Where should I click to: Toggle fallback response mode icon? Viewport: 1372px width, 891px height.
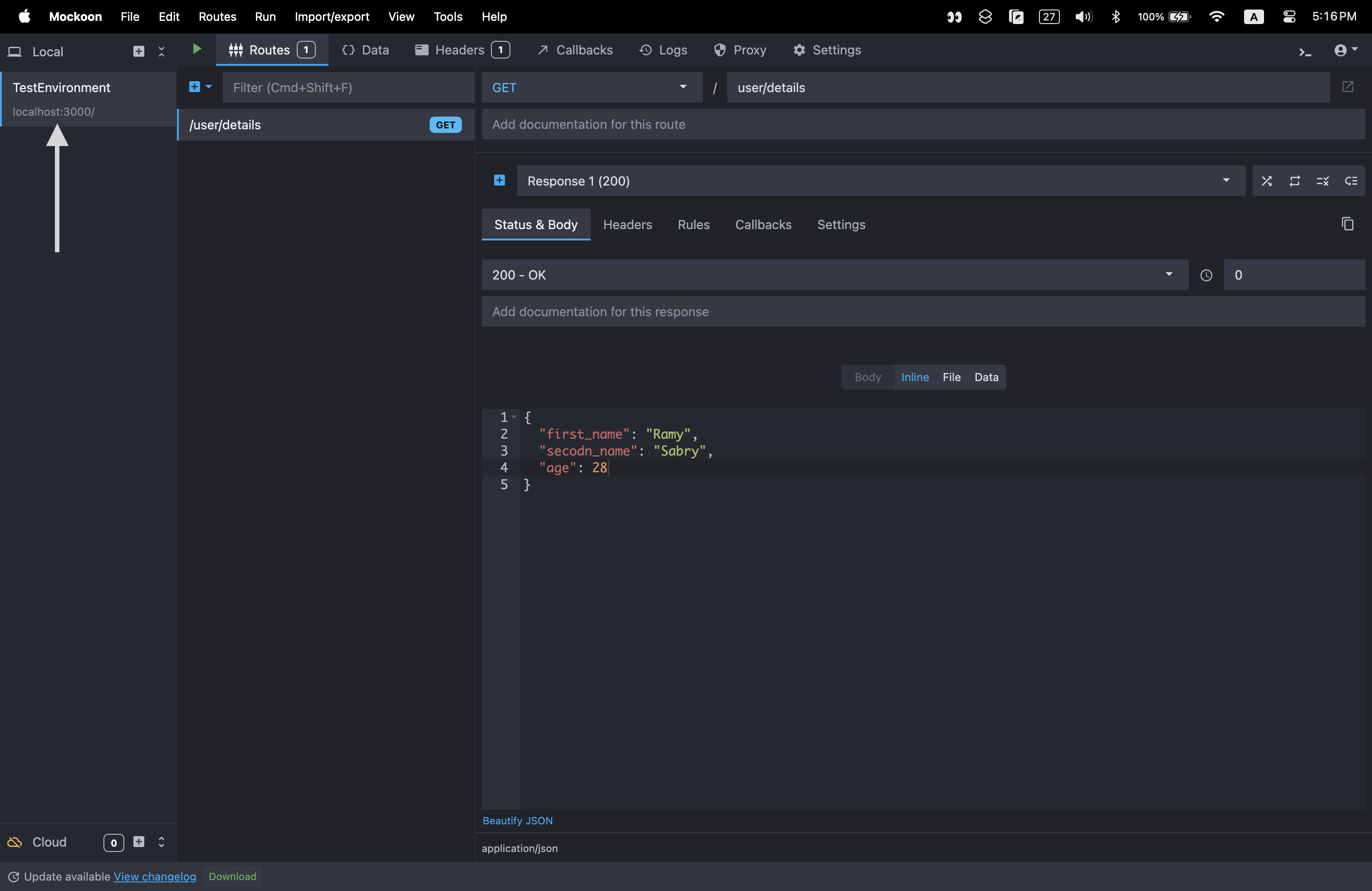(1351, 181)
